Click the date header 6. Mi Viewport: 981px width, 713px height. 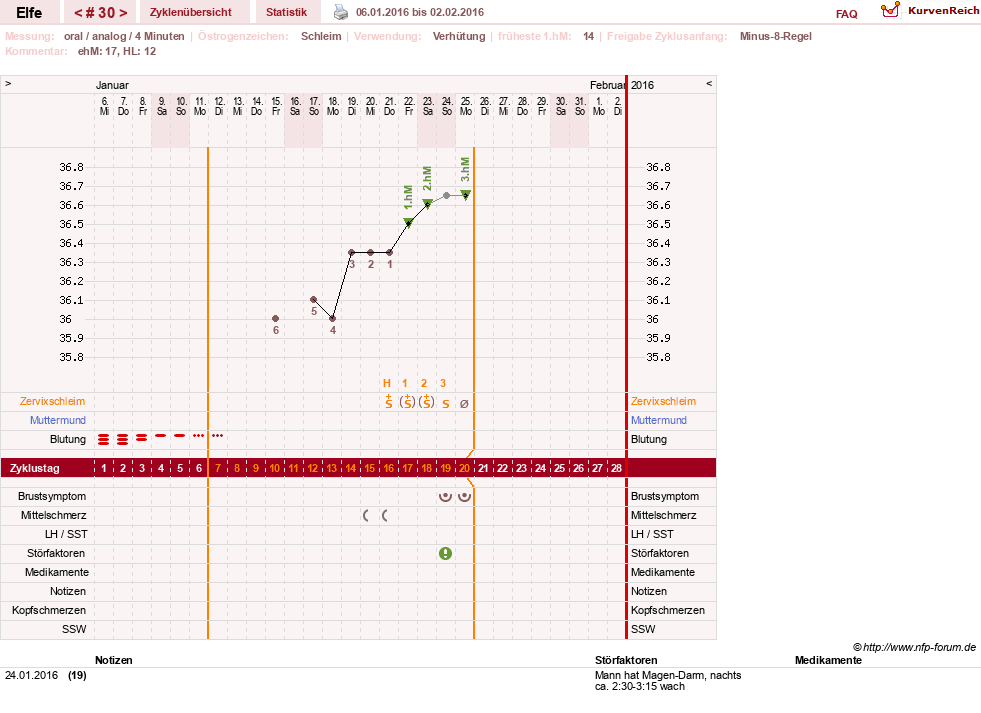coord(104,106)
